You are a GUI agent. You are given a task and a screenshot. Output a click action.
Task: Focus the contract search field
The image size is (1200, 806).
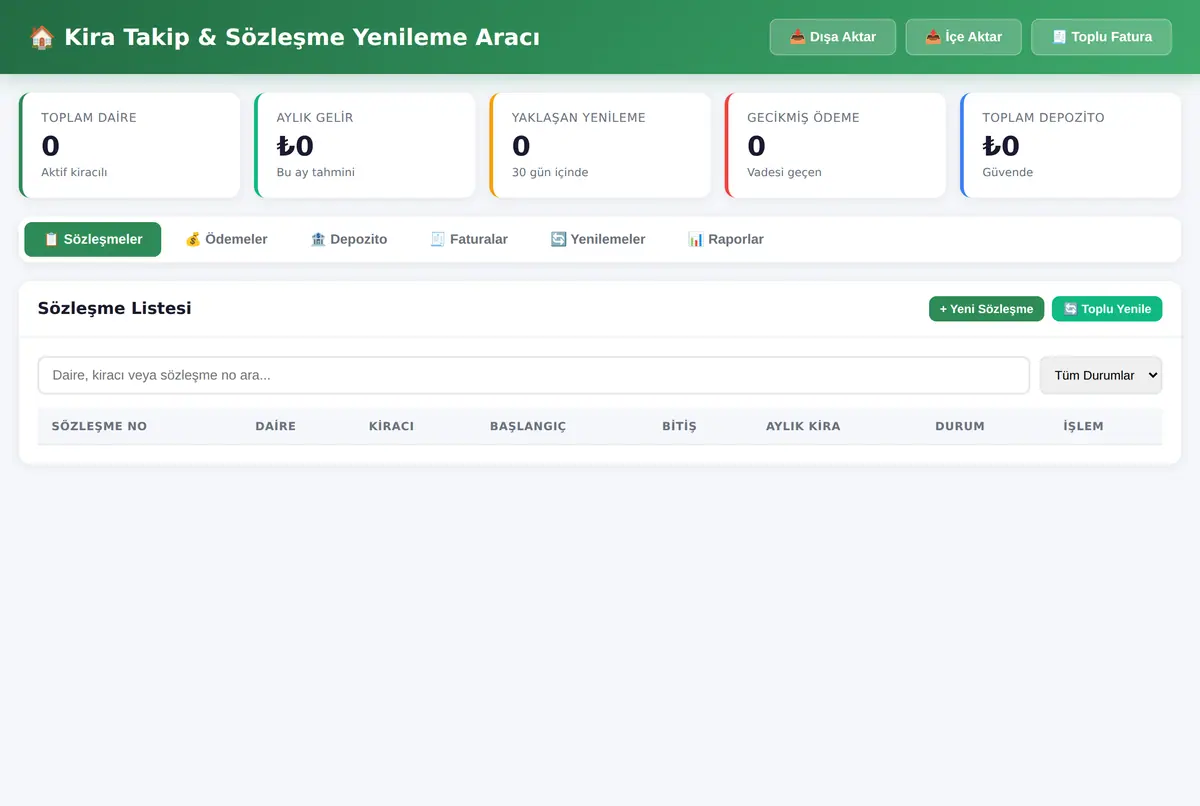tap(534, 375)
